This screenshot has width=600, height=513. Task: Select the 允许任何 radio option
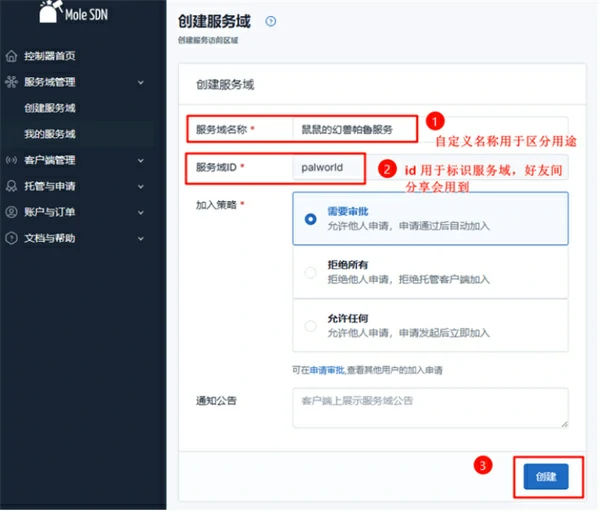[x=310, y=326]
